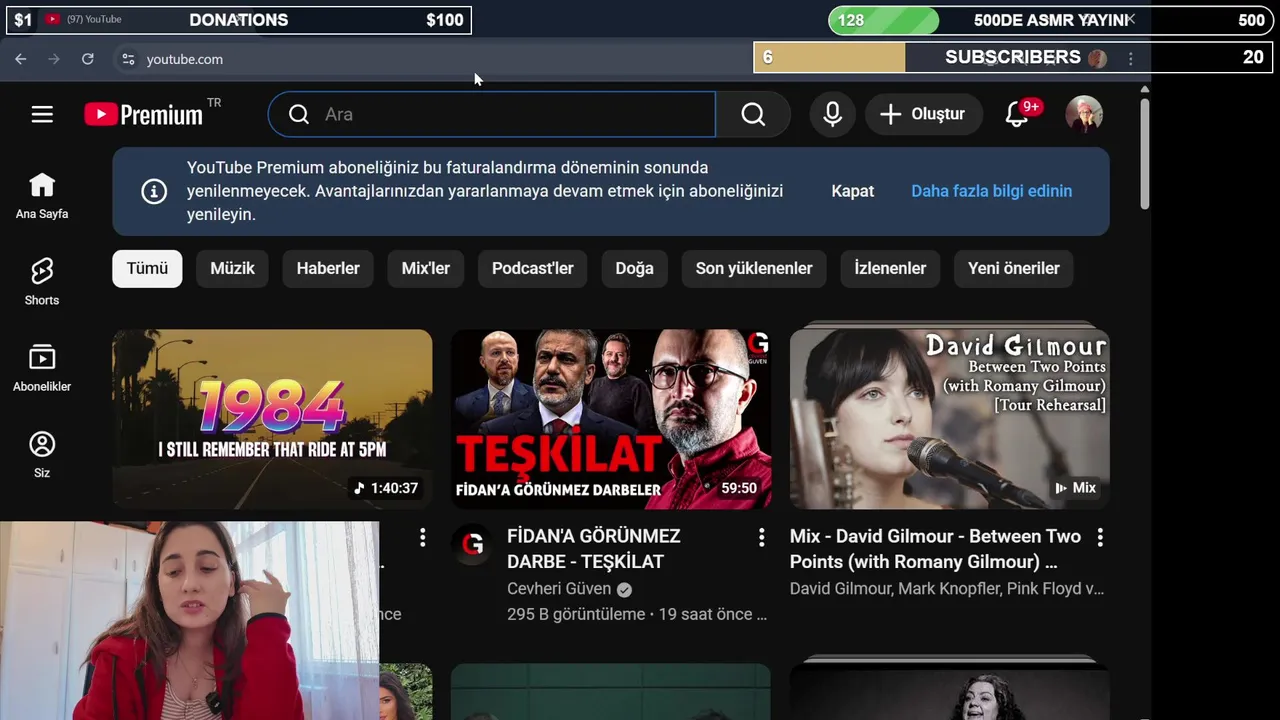Open the 1984 video thumbnail
The height and width of the screenshot is (720, 1280).
pyautogui.click(x=272, y=419)
